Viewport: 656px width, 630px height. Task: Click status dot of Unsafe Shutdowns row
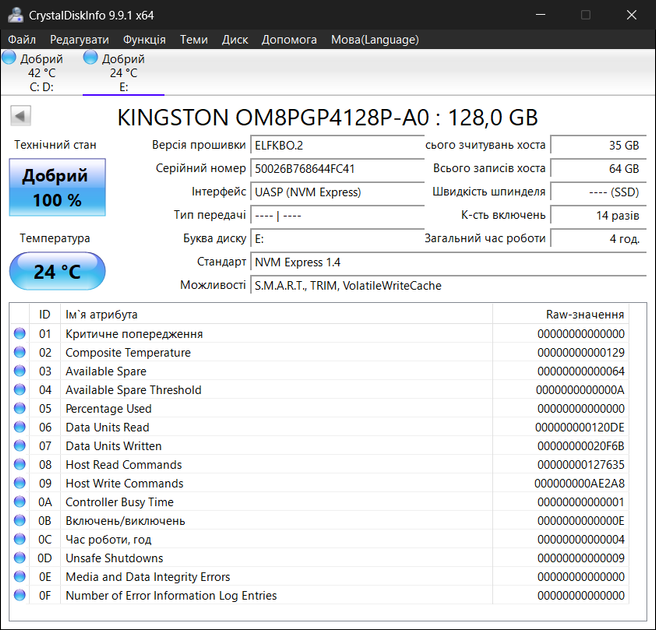coord(20,558)
